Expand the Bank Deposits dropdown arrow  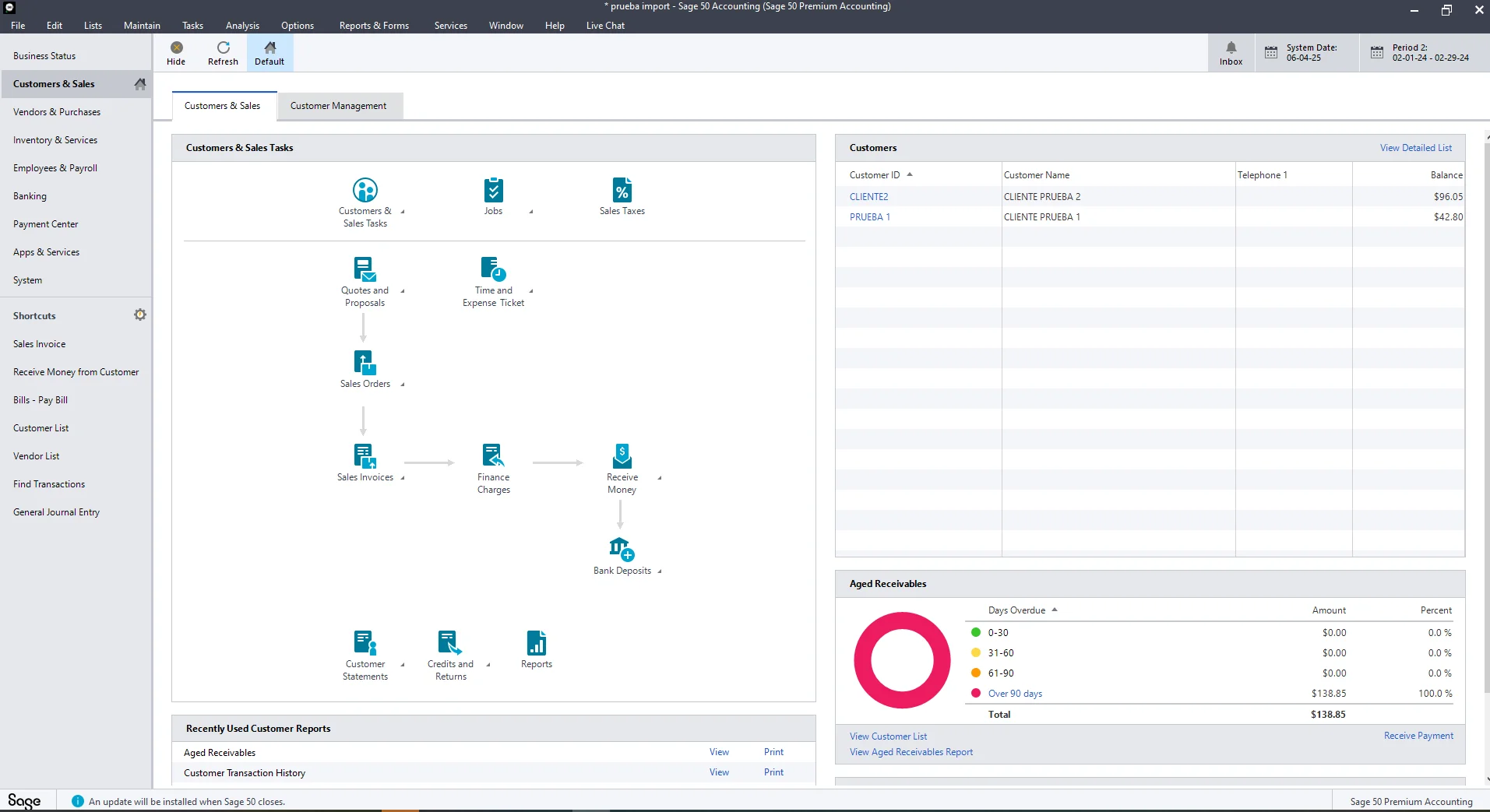(659, 571)
